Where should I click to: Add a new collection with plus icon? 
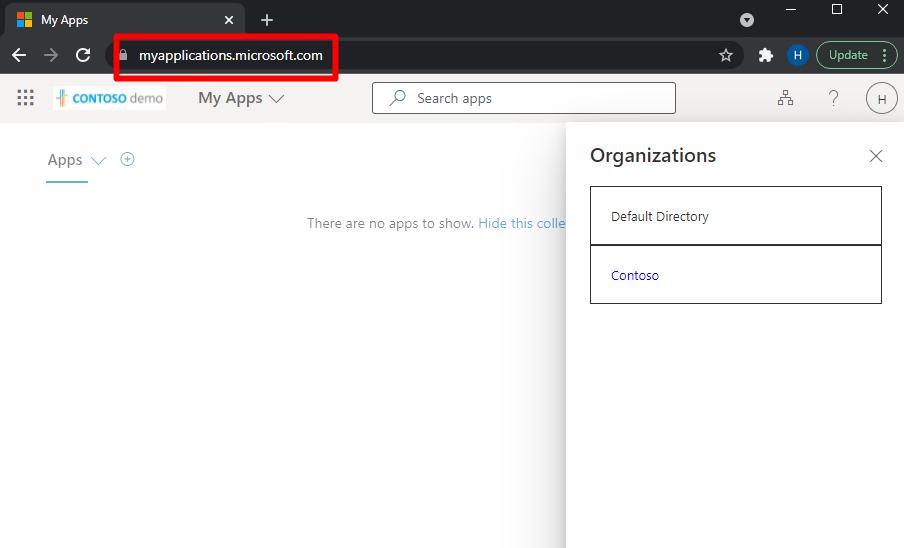click(x=128, y=159)
